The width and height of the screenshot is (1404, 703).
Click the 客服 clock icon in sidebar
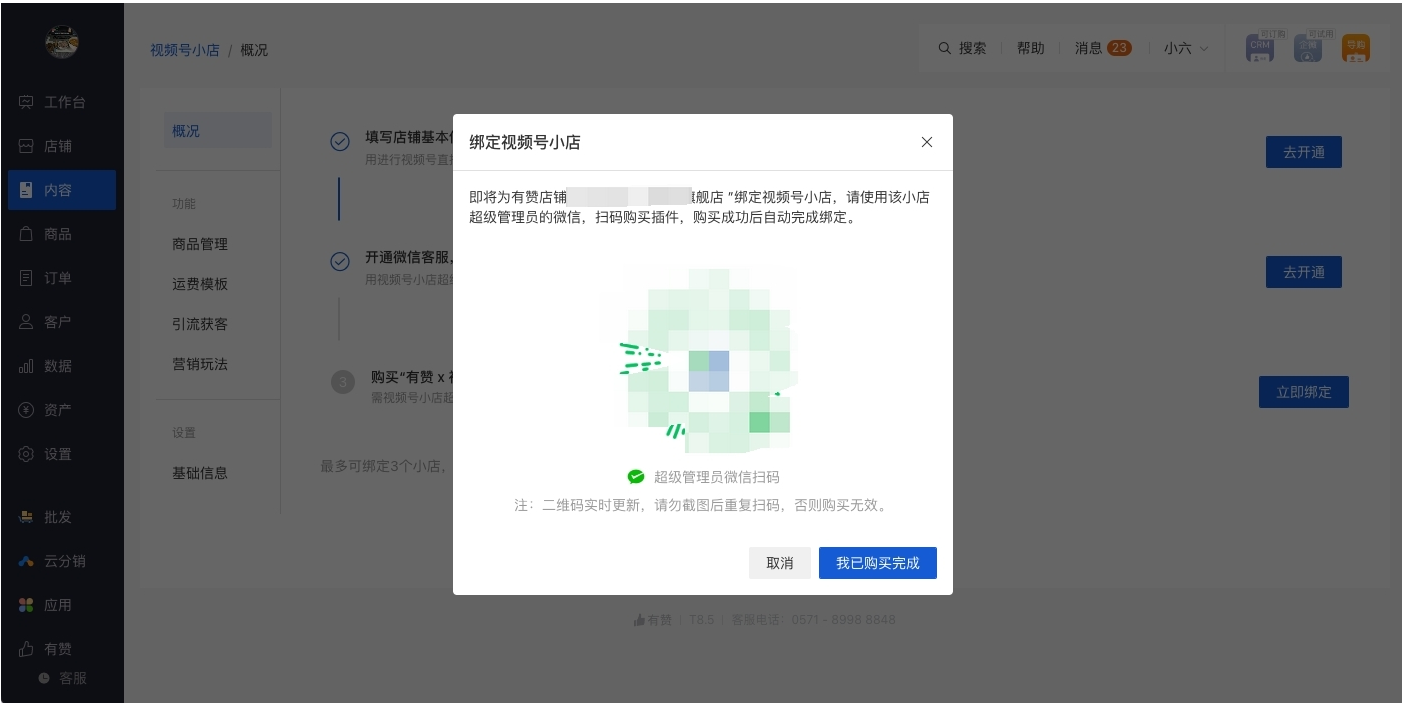44,678
